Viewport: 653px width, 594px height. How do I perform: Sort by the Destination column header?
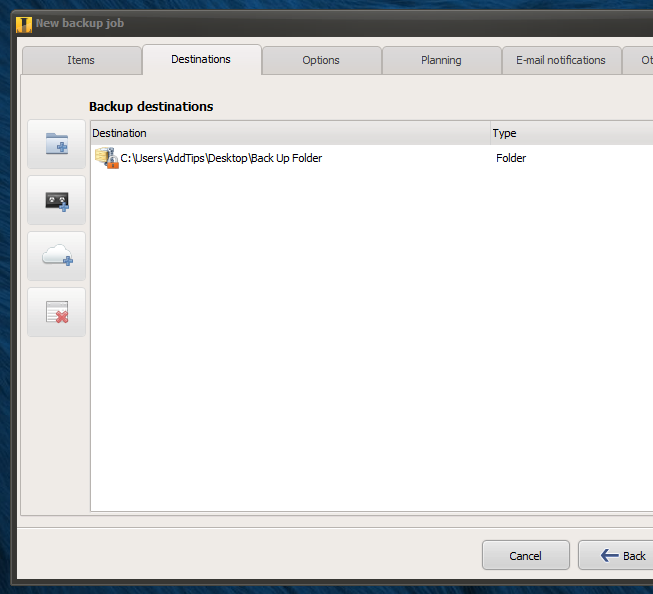tap(290, 133)
